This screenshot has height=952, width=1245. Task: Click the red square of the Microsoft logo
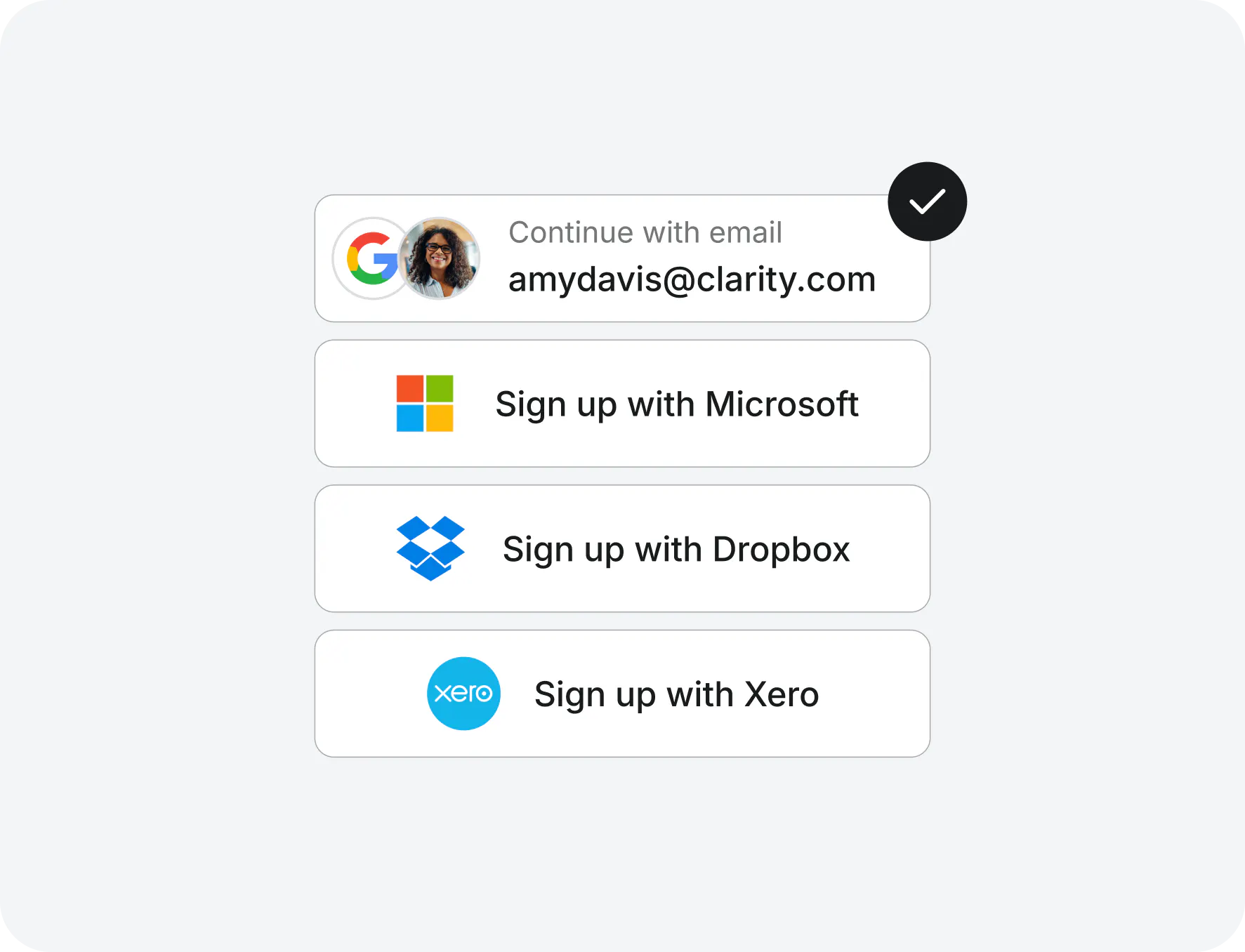pyautogui.click(x=410, y=388)
